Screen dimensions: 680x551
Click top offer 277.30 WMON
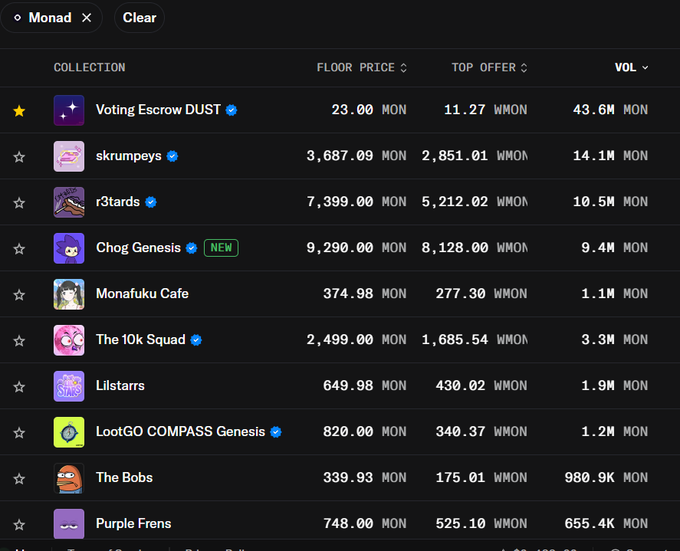click(x=481, y=293)
